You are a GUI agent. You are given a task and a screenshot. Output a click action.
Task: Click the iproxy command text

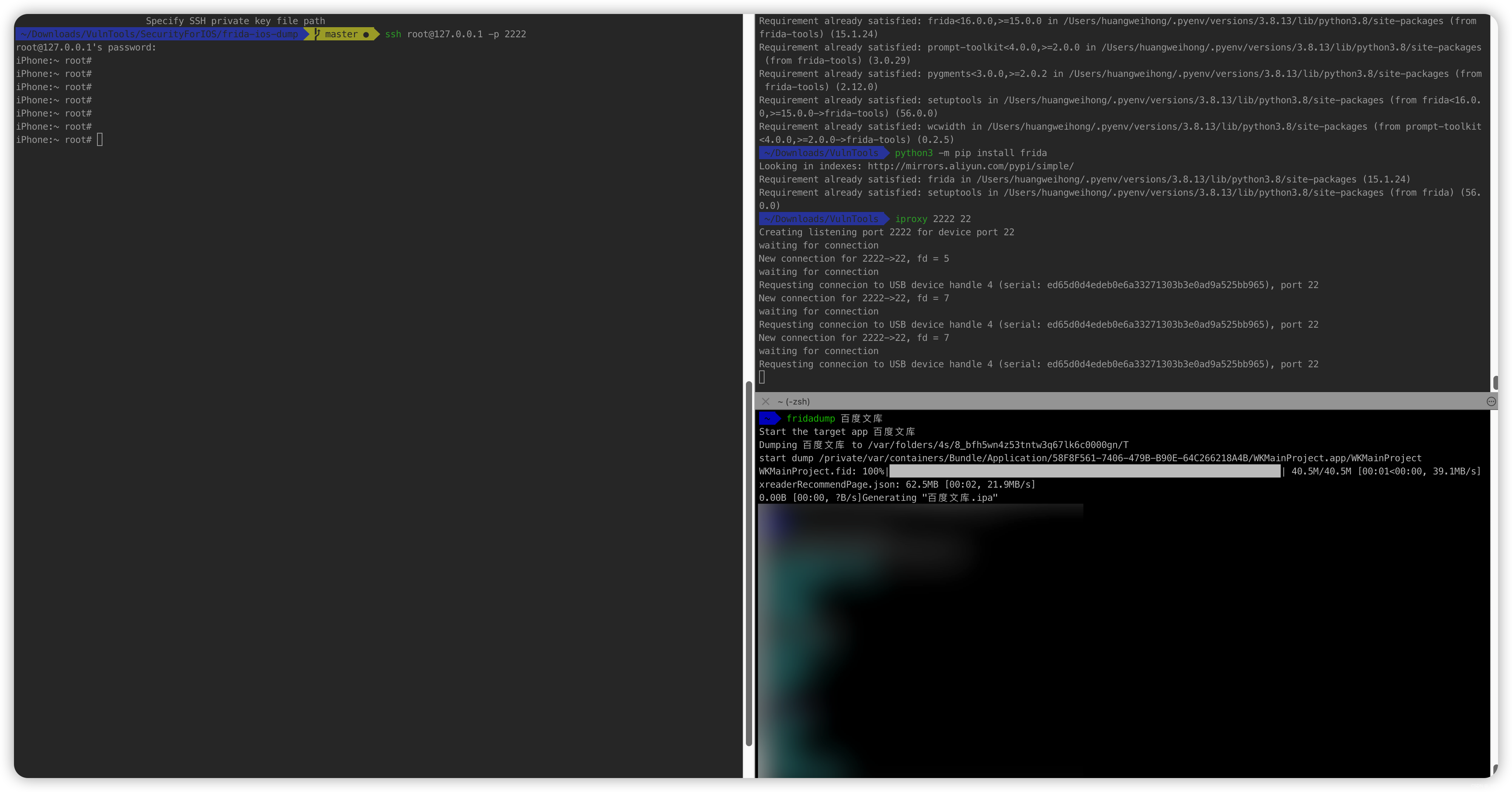pos(911,219)
